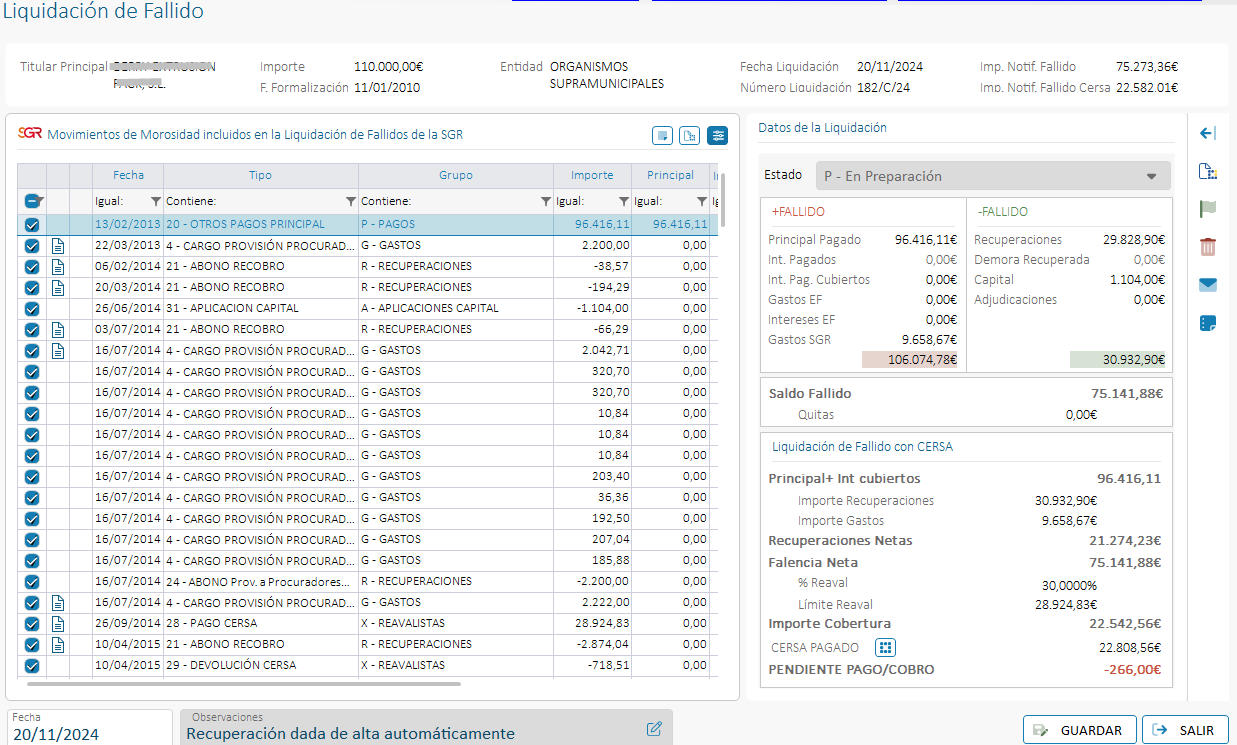This screenshot has width=1237, height=745.
Task: Sort by the Importe column header
Action: point(592,175)
